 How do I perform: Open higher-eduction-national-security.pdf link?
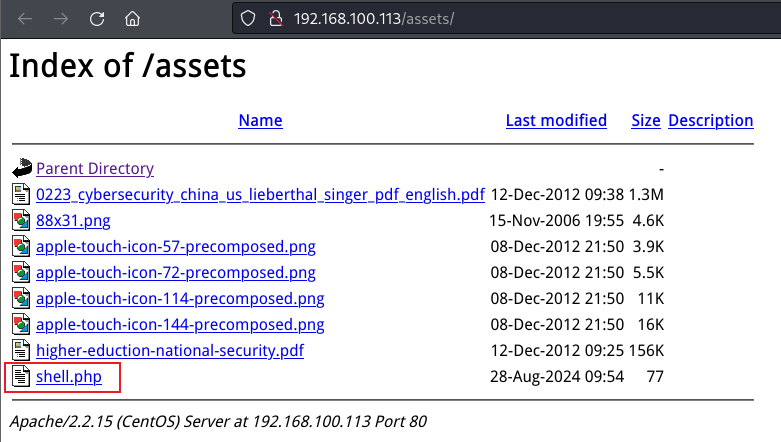(170, 351)
